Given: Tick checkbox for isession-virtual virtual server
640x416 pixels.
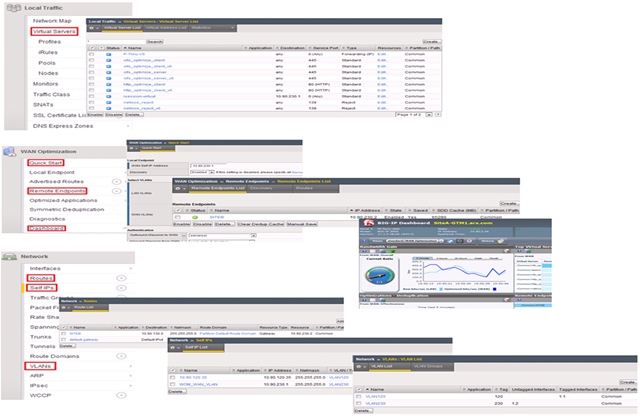Looking at the screenshot, I should point(91,96).
